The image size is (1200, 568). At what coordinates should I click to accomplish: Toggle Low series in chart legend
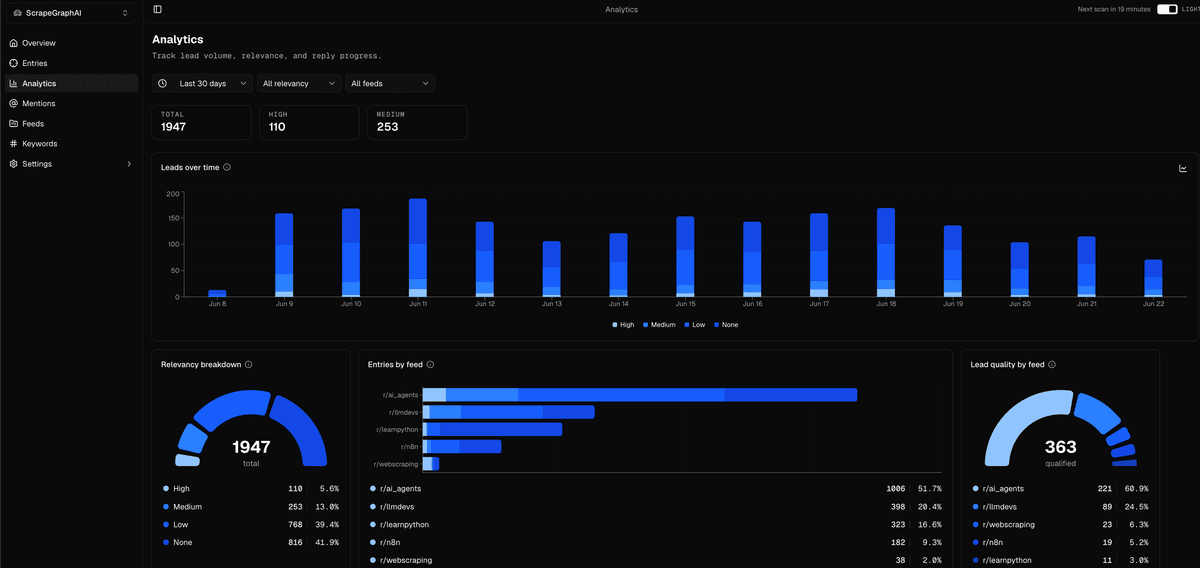point(697,325)
